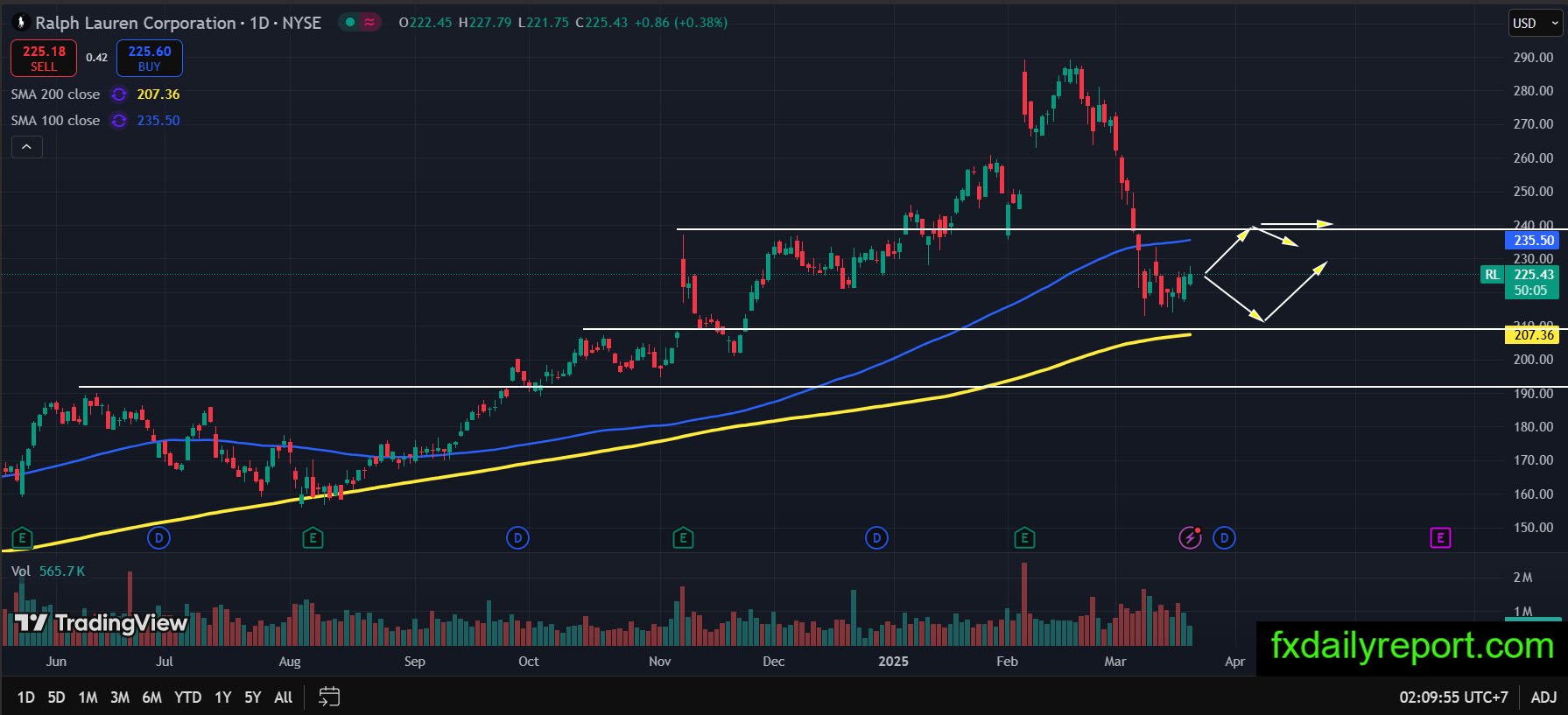
Task: Select the All time range
Action: coord(283,697)
